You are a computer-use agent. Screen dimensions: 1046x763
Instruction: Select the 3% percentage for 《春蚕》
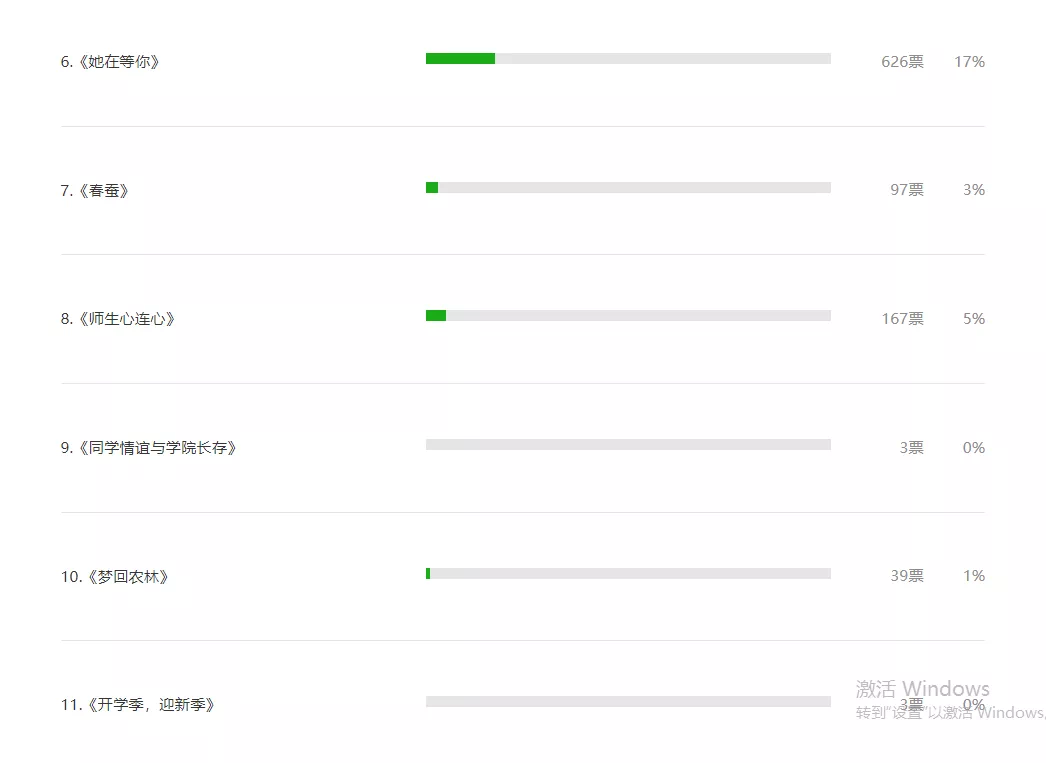click(974, 190)
